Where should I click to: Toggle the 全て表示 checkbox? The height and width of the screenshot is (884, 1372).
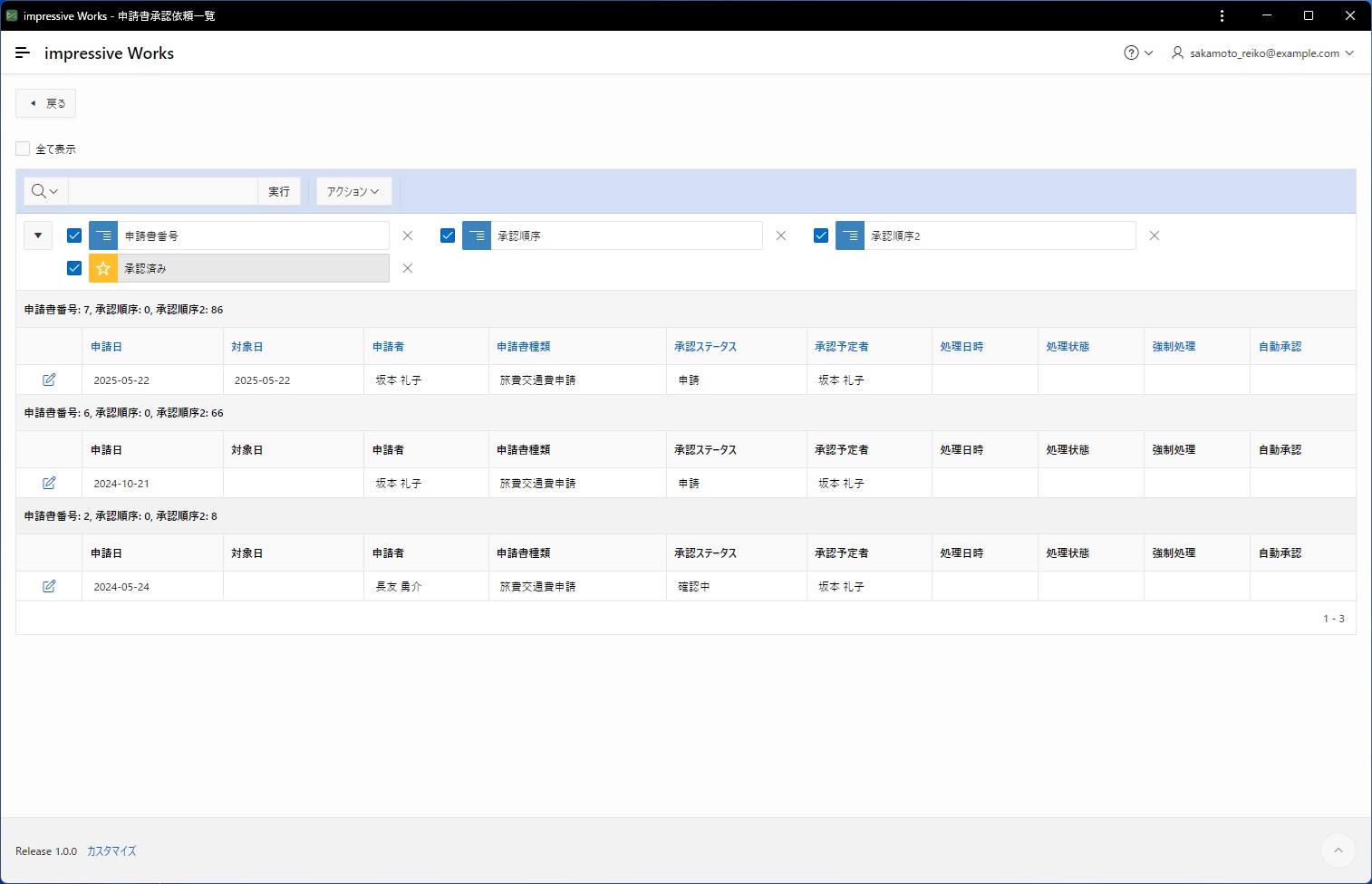pyautogui.click(x=24, y=149)
